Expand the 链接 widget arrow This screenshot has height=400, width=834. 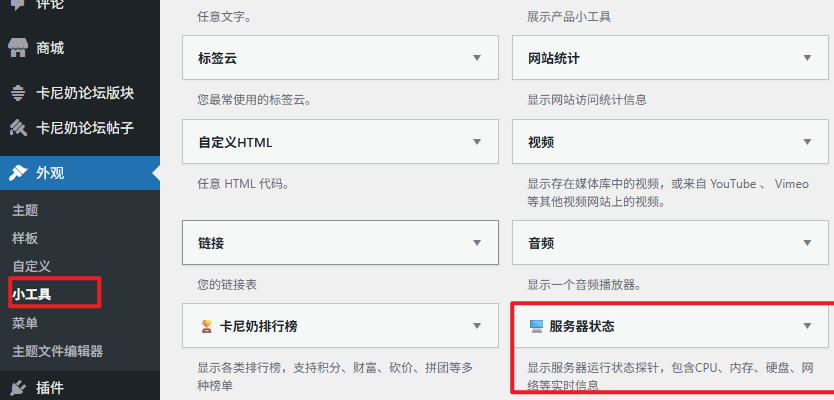tap(477, 242)
